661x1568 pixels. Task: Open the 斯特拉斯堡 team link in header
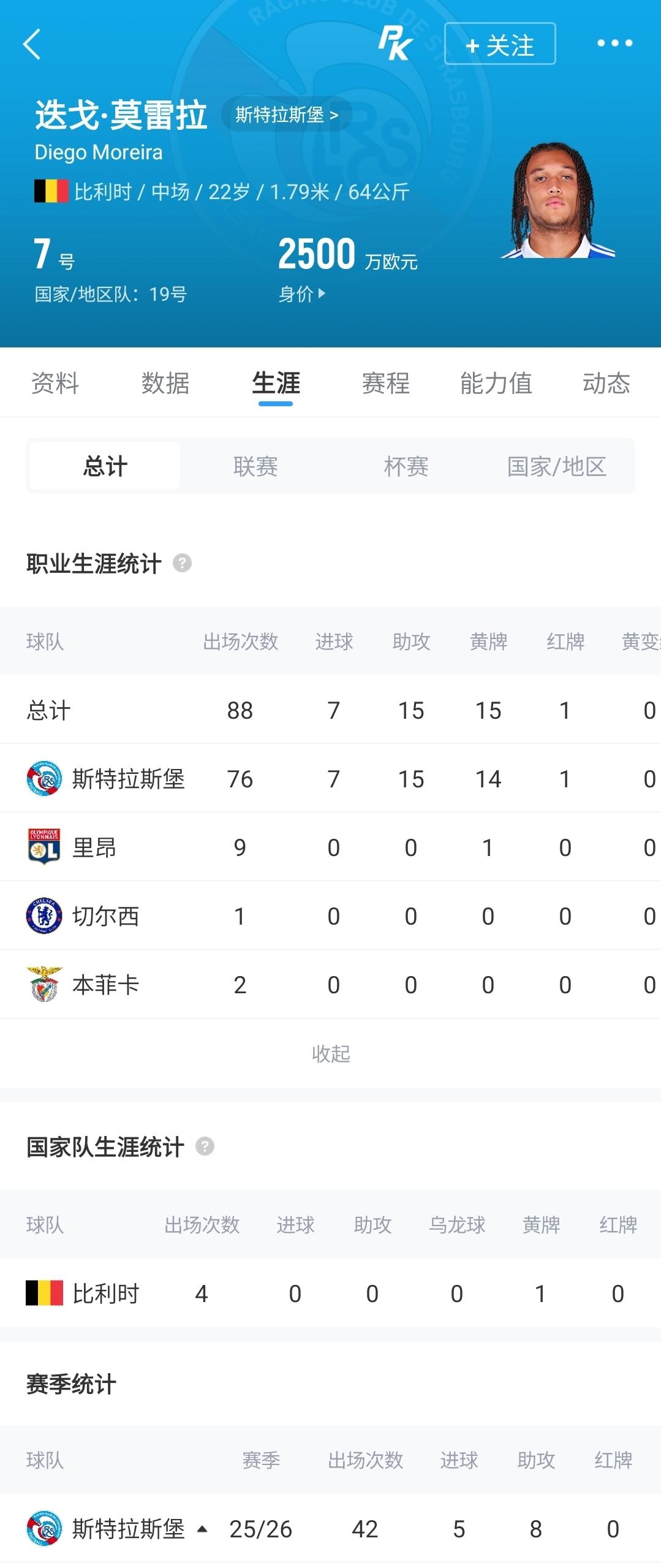(x=287, y=115)
